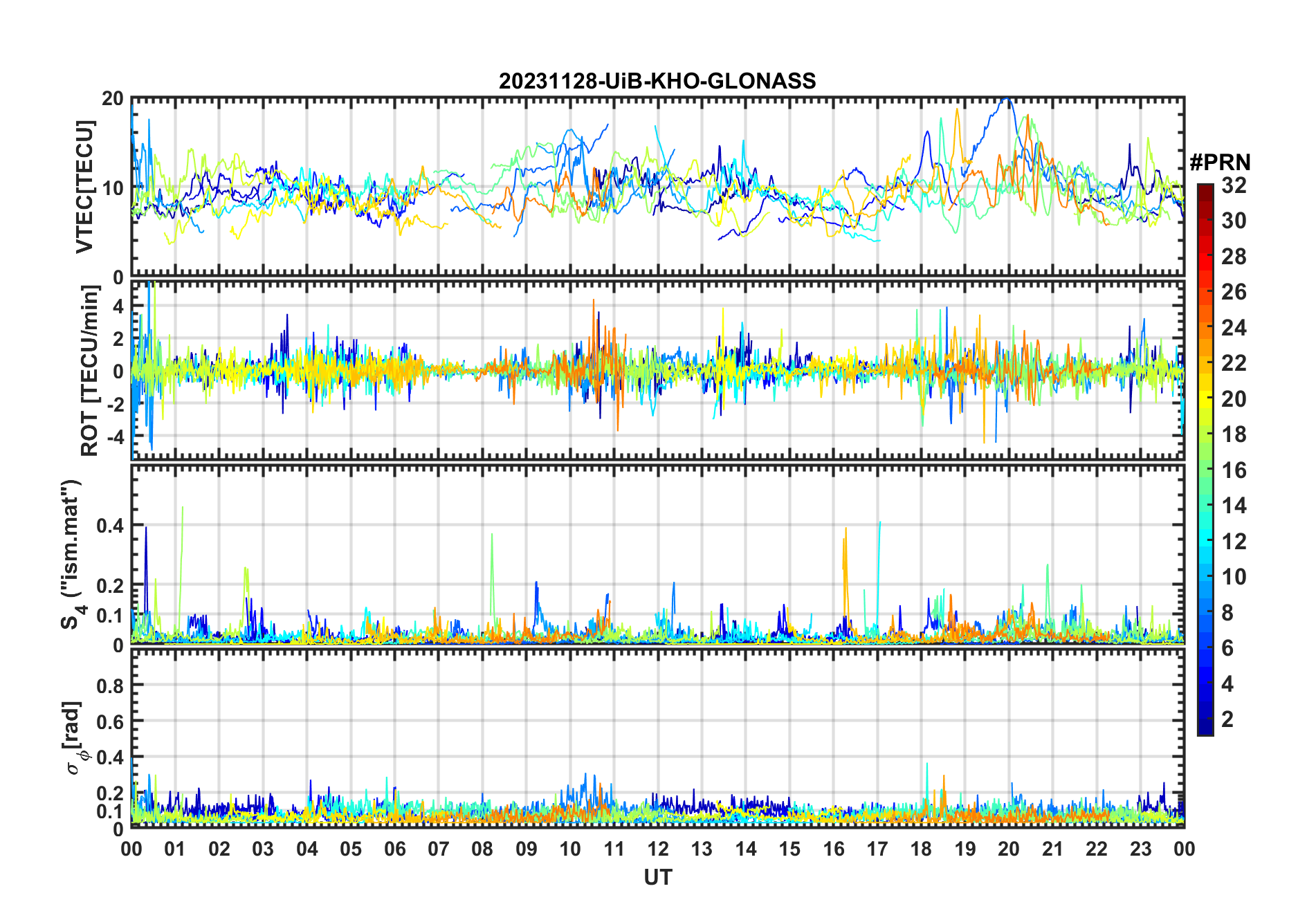
Task: Click the sigma-phi axis tick 0.8
Action: 111,686
